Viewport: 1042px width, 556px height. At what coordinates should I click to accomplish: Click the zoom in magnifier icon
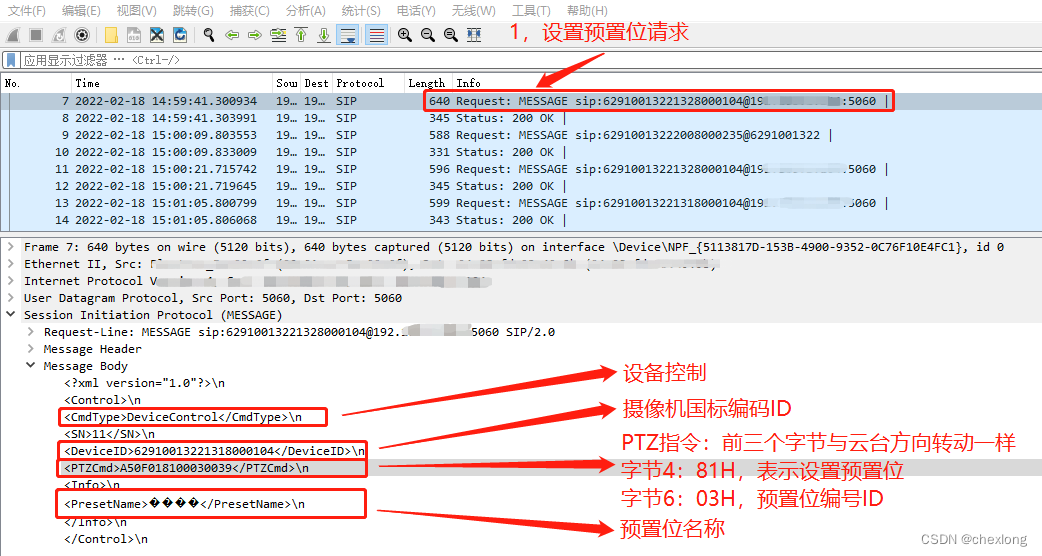pyautogui.click(x=405, y=35)
